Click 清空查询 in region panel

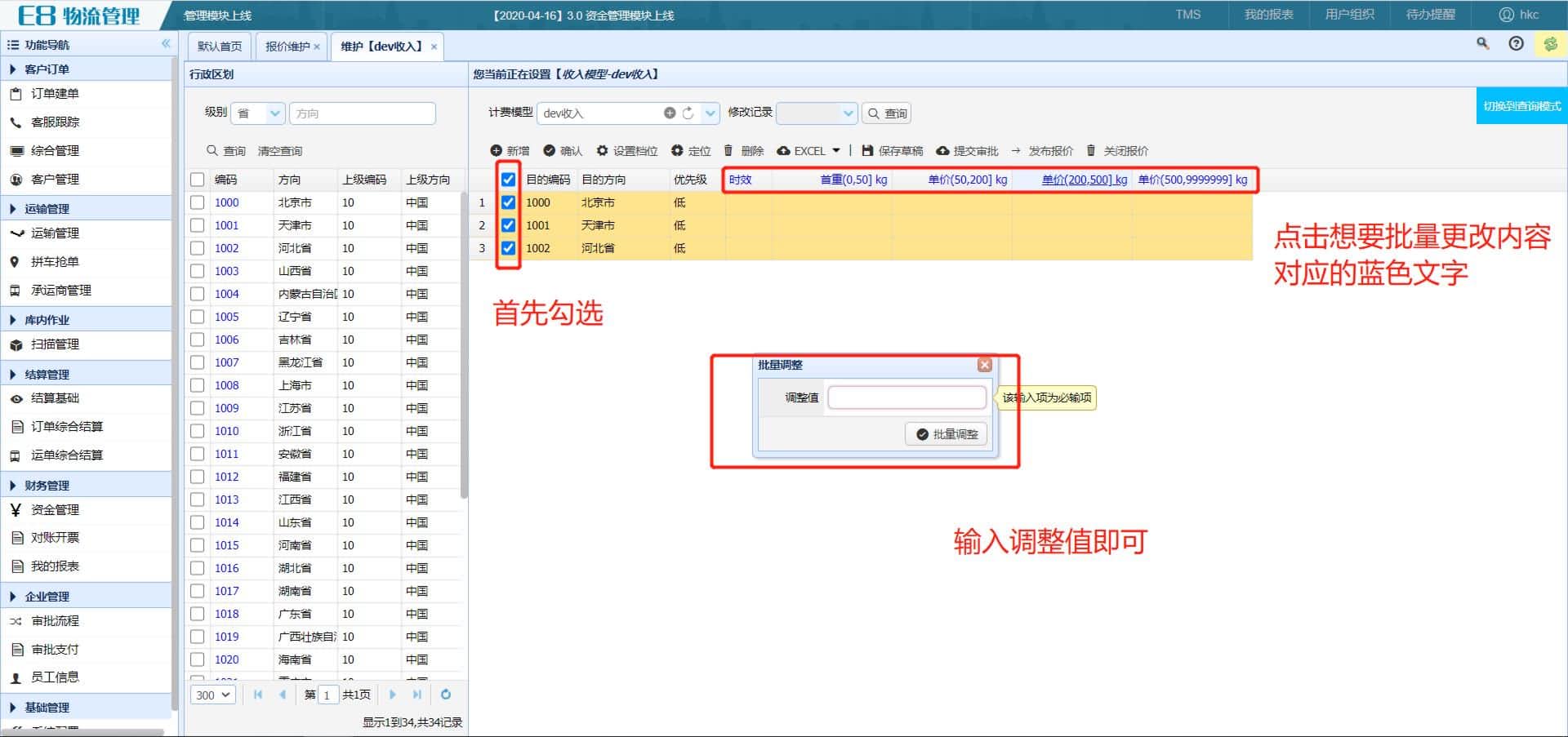[280, 151]
